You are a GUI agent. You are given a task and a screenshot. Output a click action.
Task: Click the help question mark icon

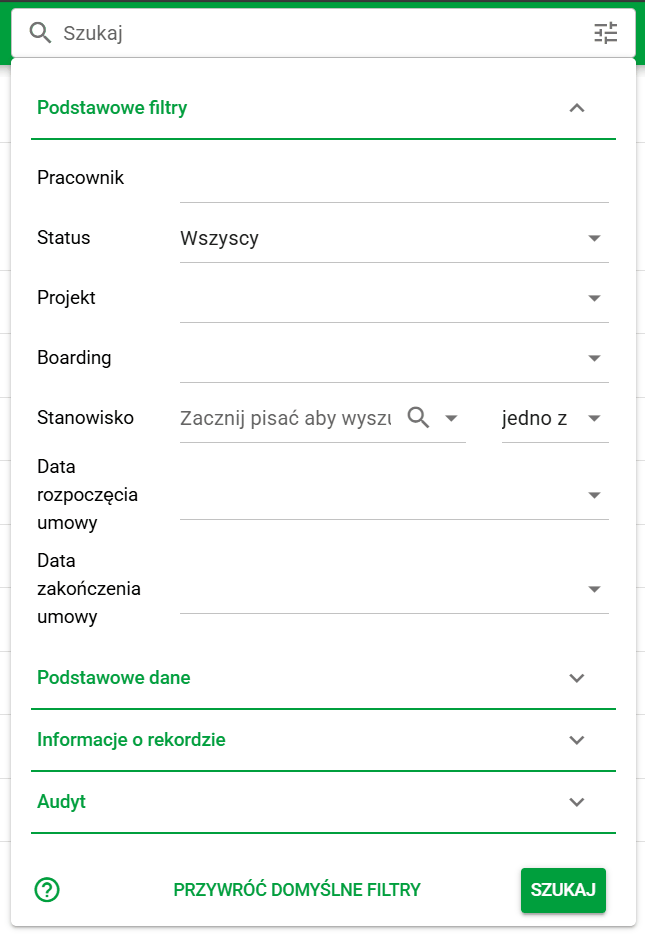(46, 890)
